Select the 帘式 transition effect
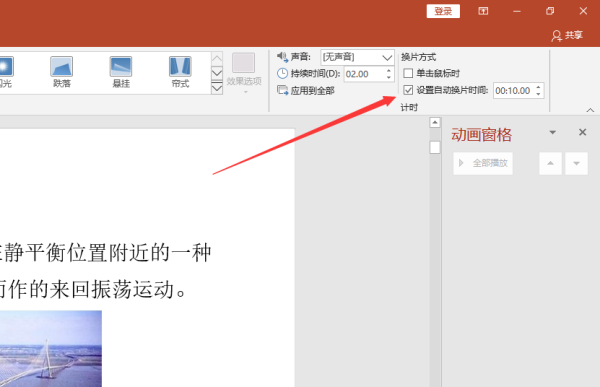Viewport: 600px width, 387px height. pyautogui.click(x=180, y=72)
